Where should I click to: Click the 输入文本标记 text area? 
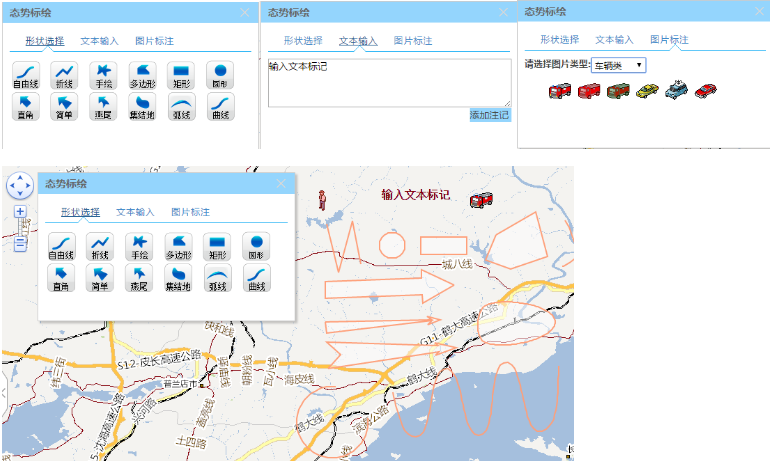(389, 83)
